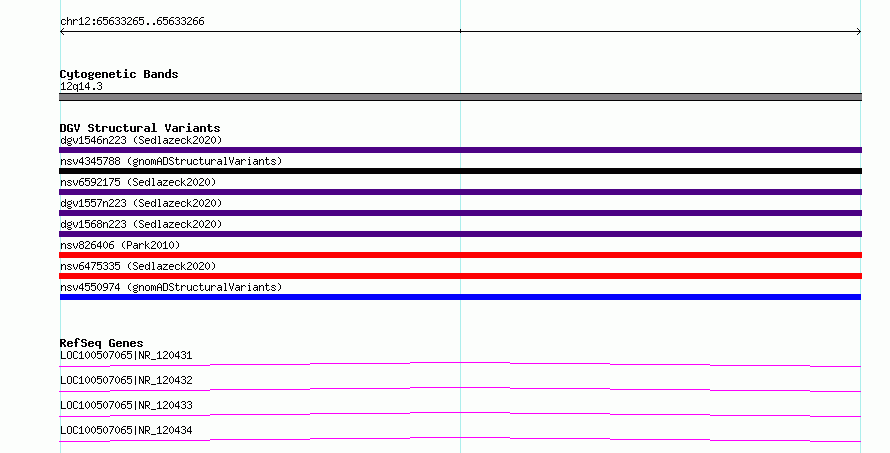
Task: Click the center tick mark on the ruler
Action: coord(460,31)
